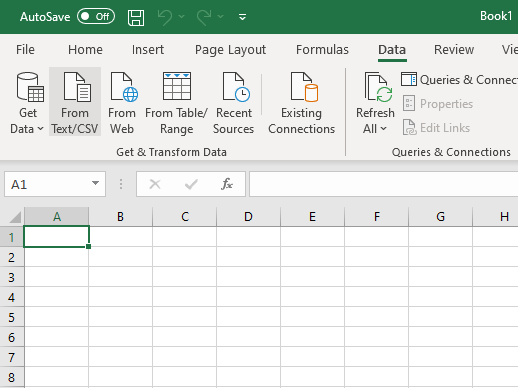This screenshot has height=388, width=518.
Task: Choose From Table/Range
Action: (176, 102)
